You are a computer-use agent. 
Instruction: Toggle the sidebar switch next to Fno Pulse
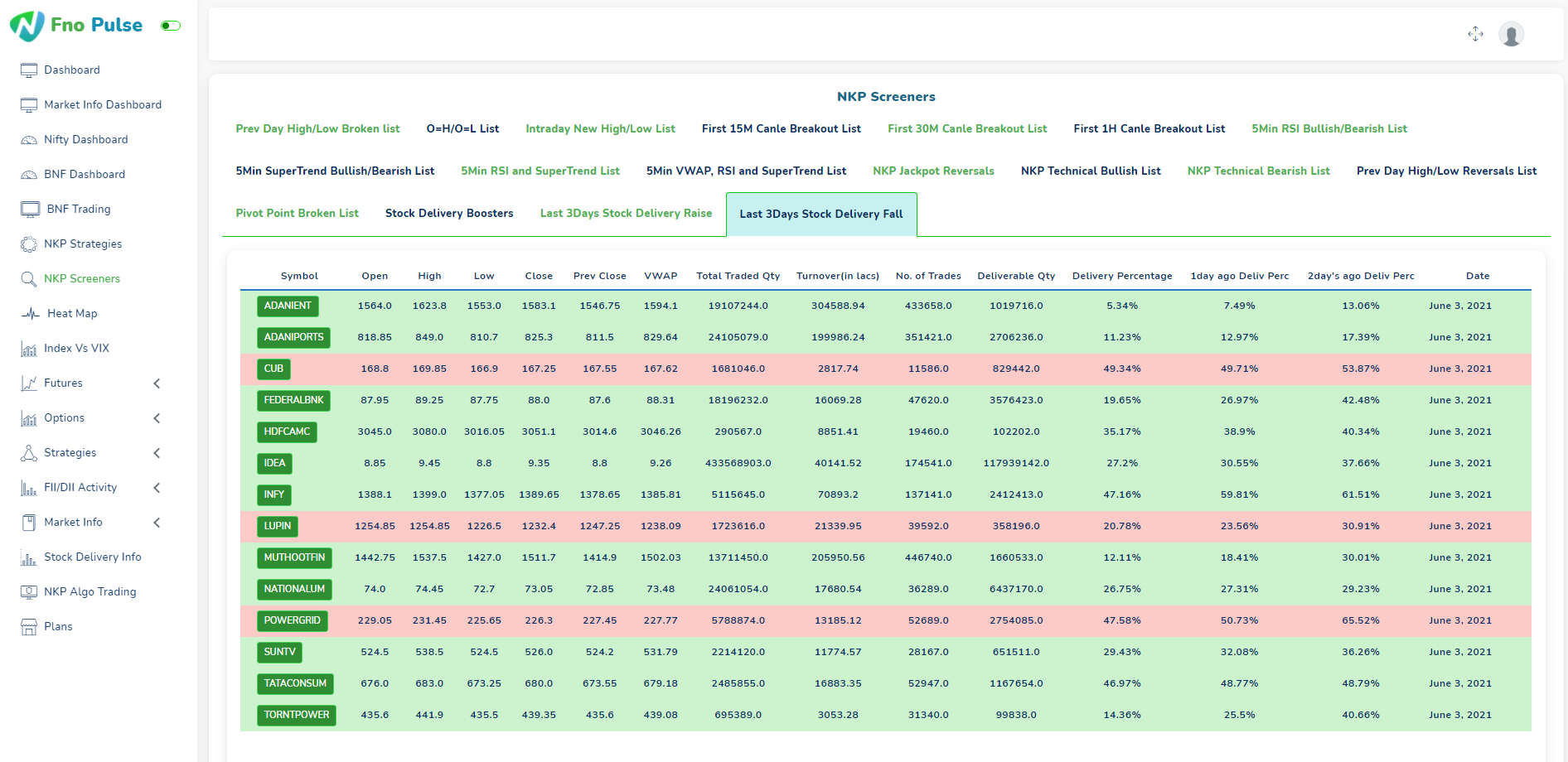[x=171, y=26]
